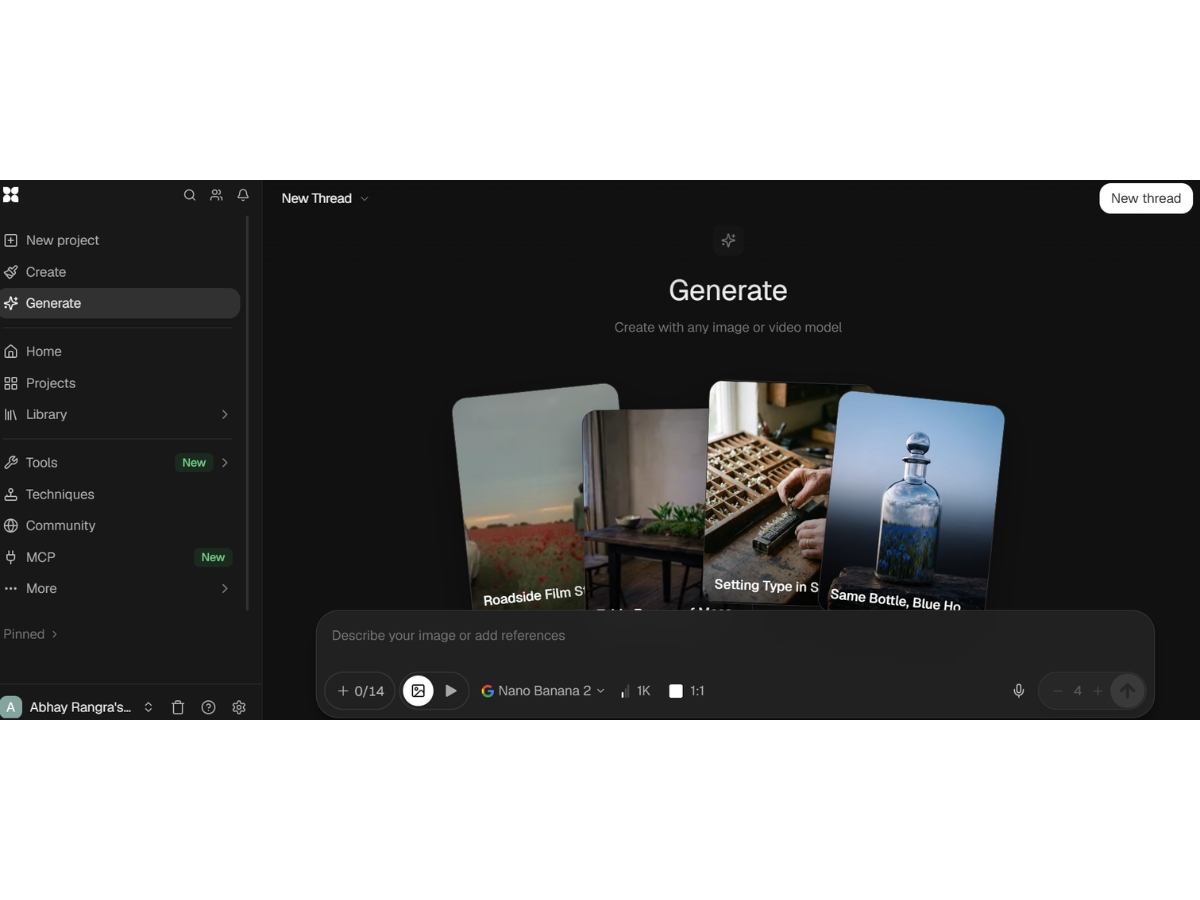Add references with the 0/14 button

click(360, 691)
